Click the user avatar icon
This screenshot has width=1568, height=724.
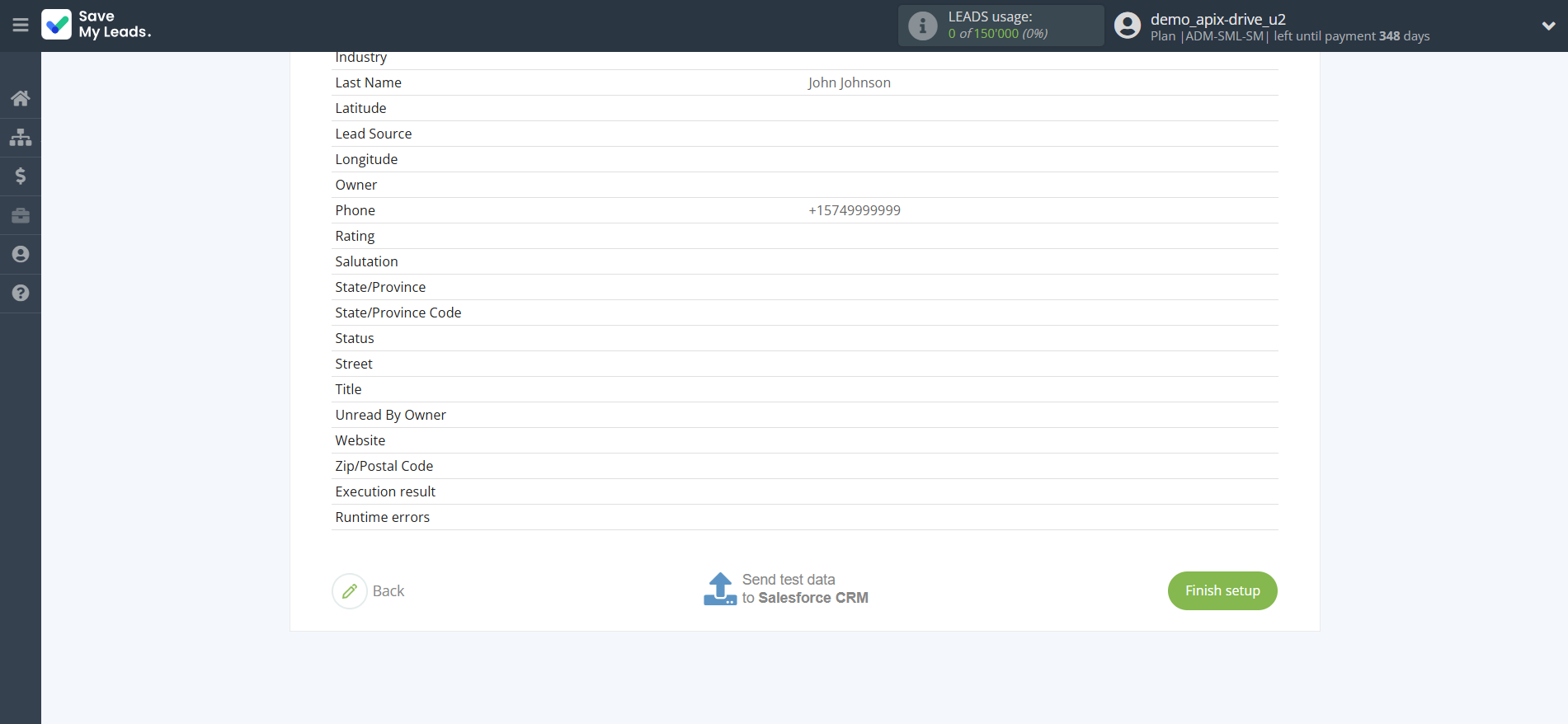point(1127,26)
